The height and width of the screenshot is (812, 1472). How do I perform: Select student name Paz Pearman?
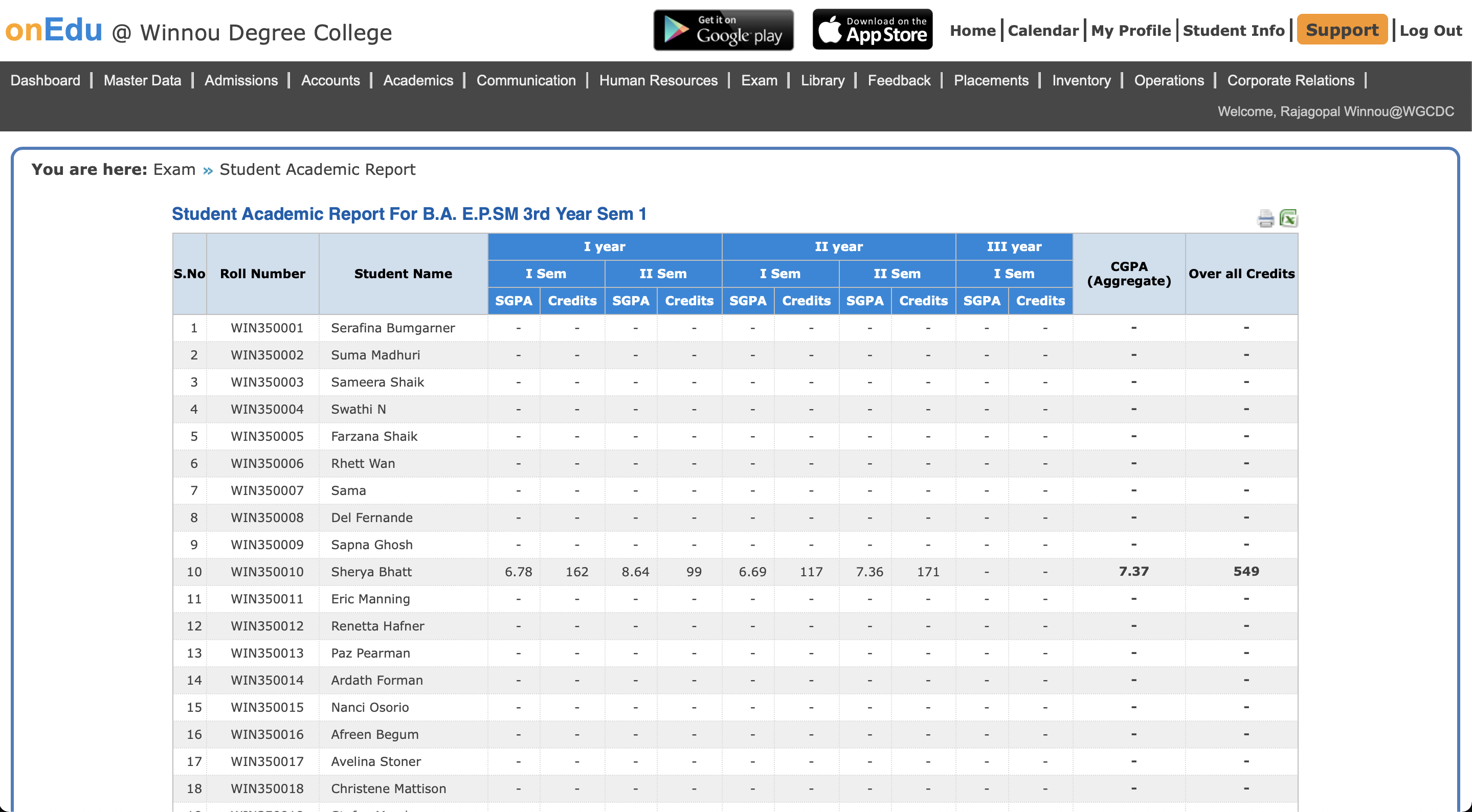[x=370, y=653]
